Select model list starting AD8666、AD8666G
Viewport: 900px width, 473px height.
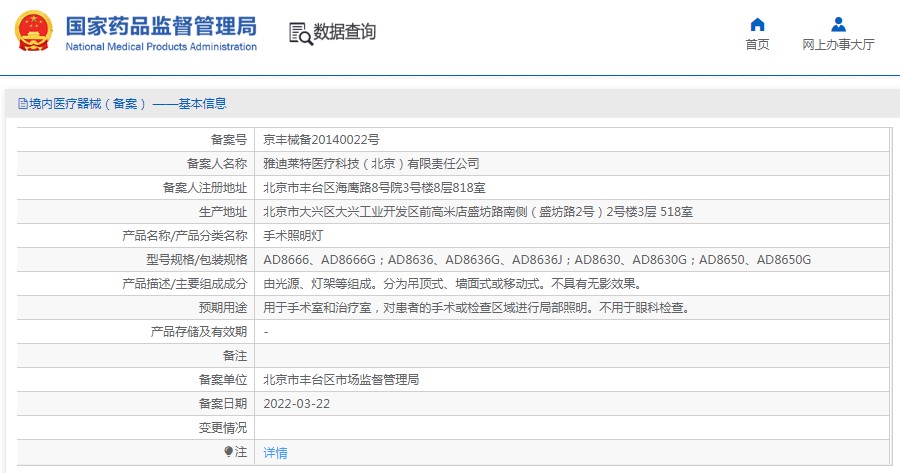(537, 260)
